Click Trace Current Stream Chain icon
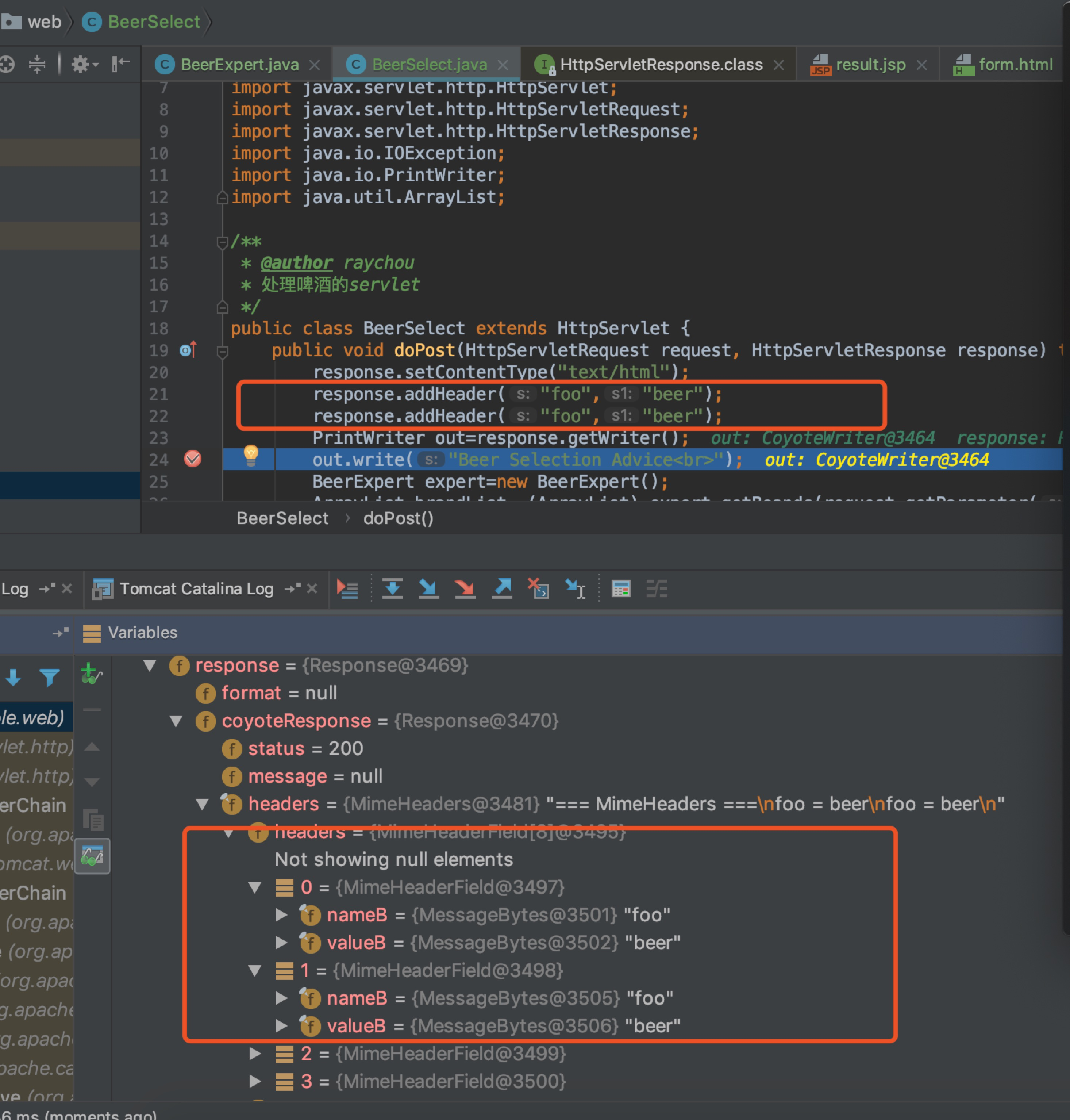 [657, 588]
